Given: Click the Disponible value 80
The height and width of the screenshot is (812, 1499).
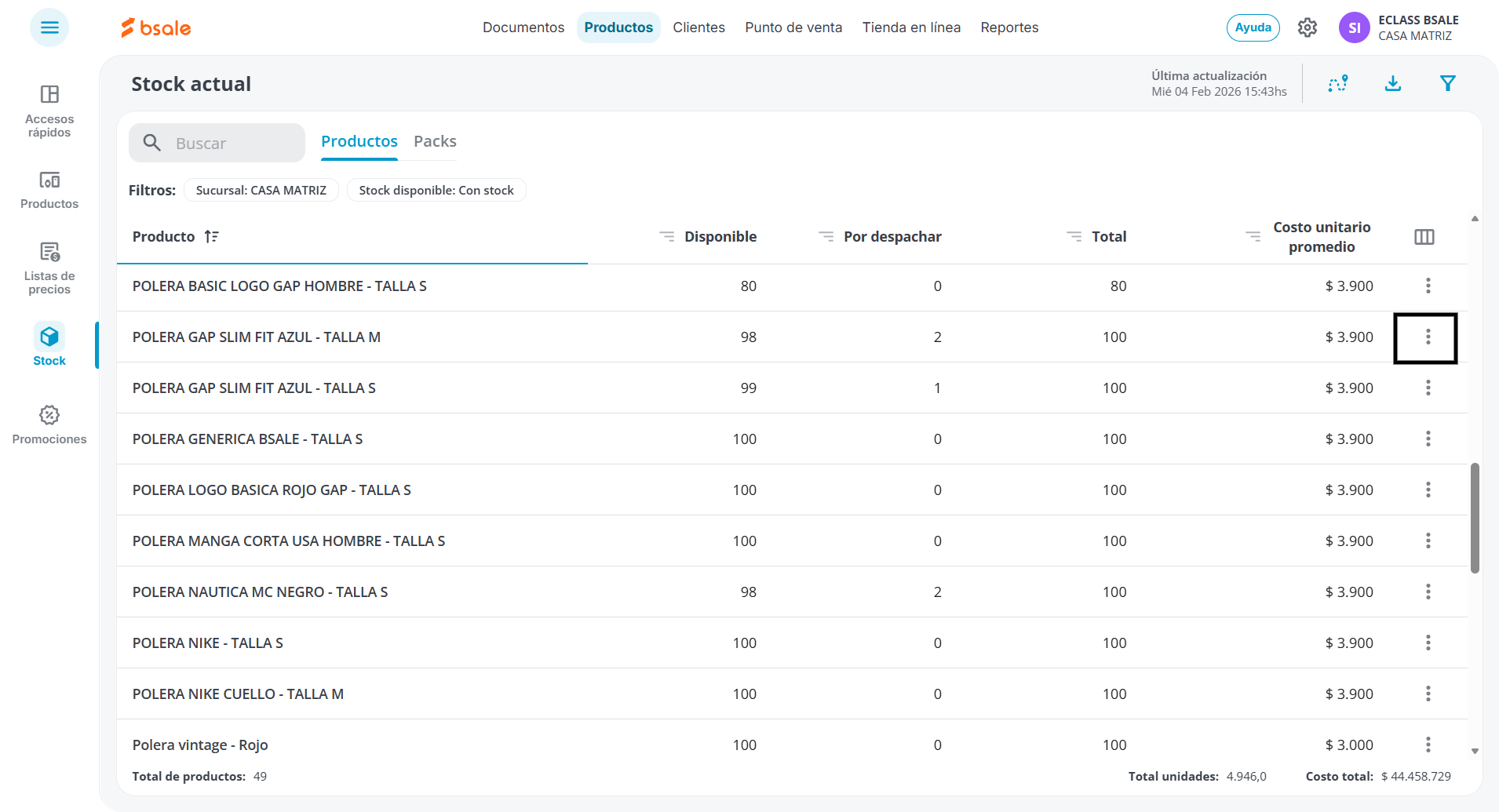Looking at the screenshot, I should pyautogui.click(x=748, y=286).
